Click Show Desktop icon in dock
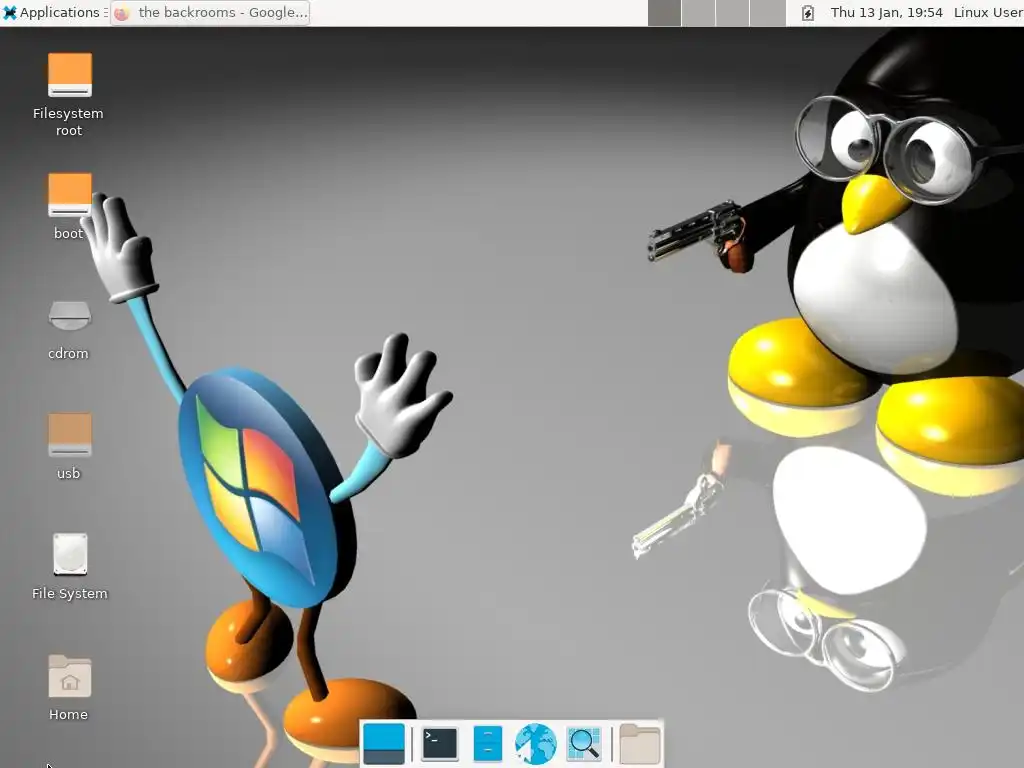The height and width of the screenshot is (768, 1024). [x=383, y=744]
